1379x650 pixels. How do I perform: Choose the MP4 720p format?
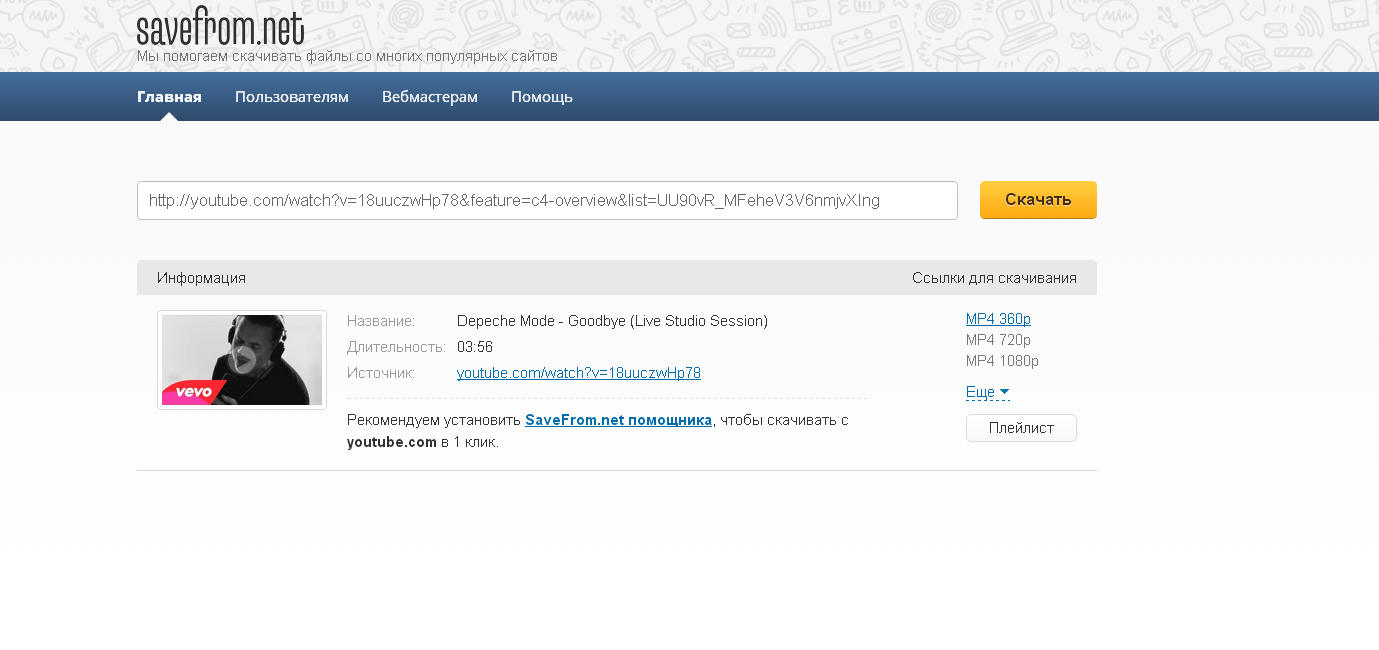pos(997,340)
